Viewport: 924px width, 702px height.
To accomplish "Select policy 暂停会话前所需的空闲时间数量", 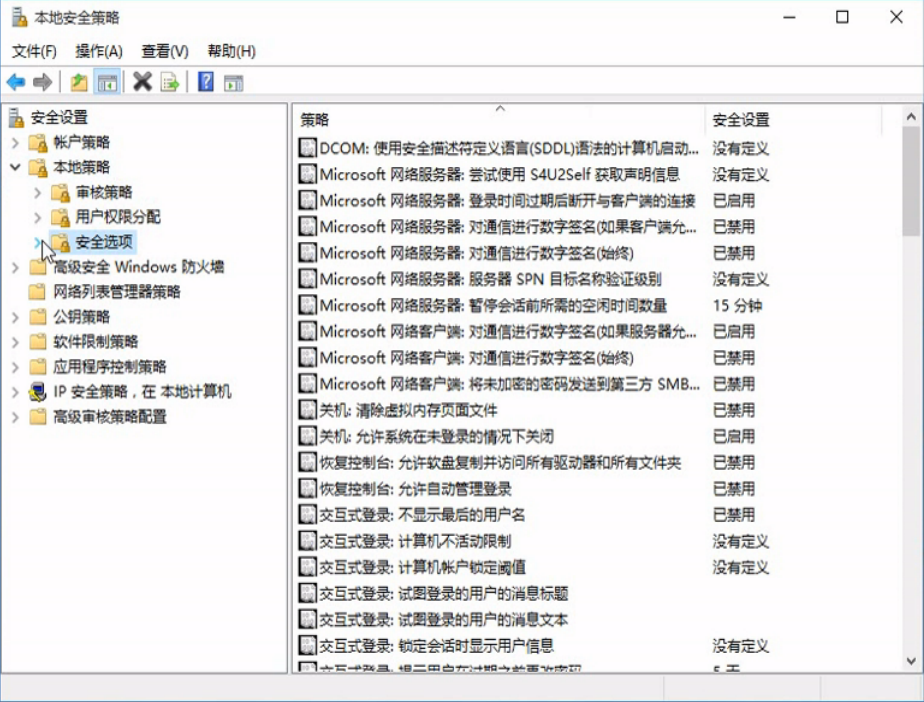I will pos(493,305).
